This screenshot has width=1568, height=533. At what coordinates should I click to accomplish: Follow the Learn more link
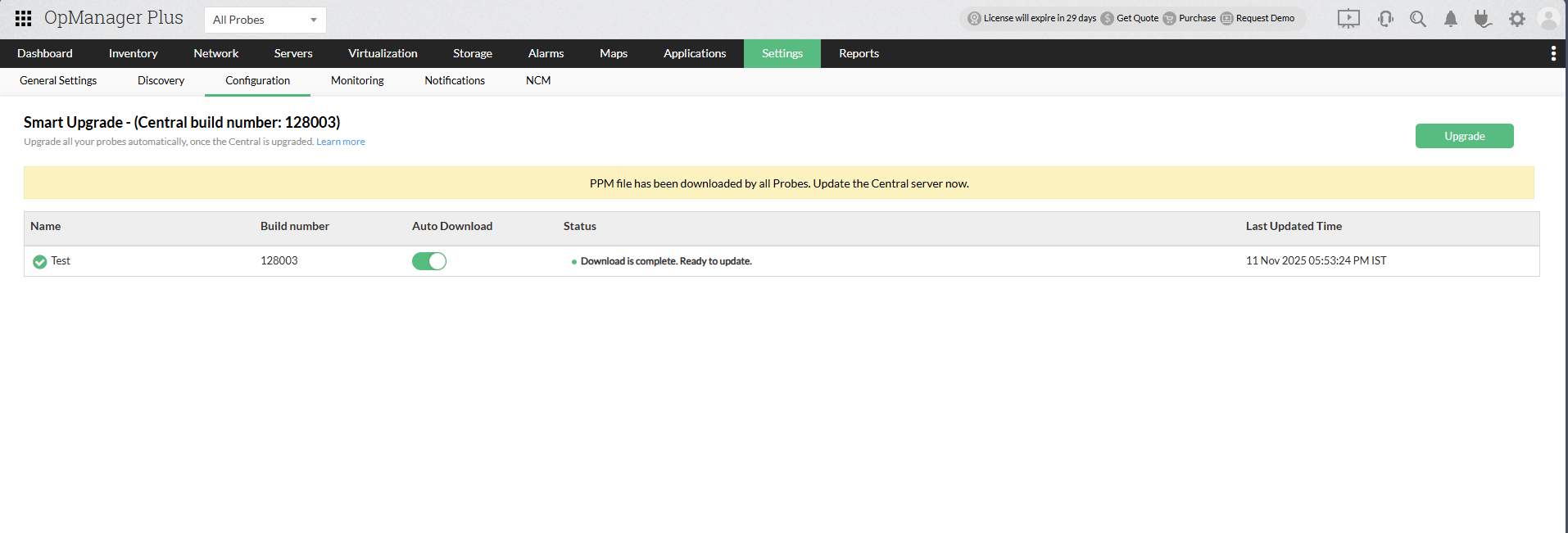pyautogui.click(x=341, y=142)
